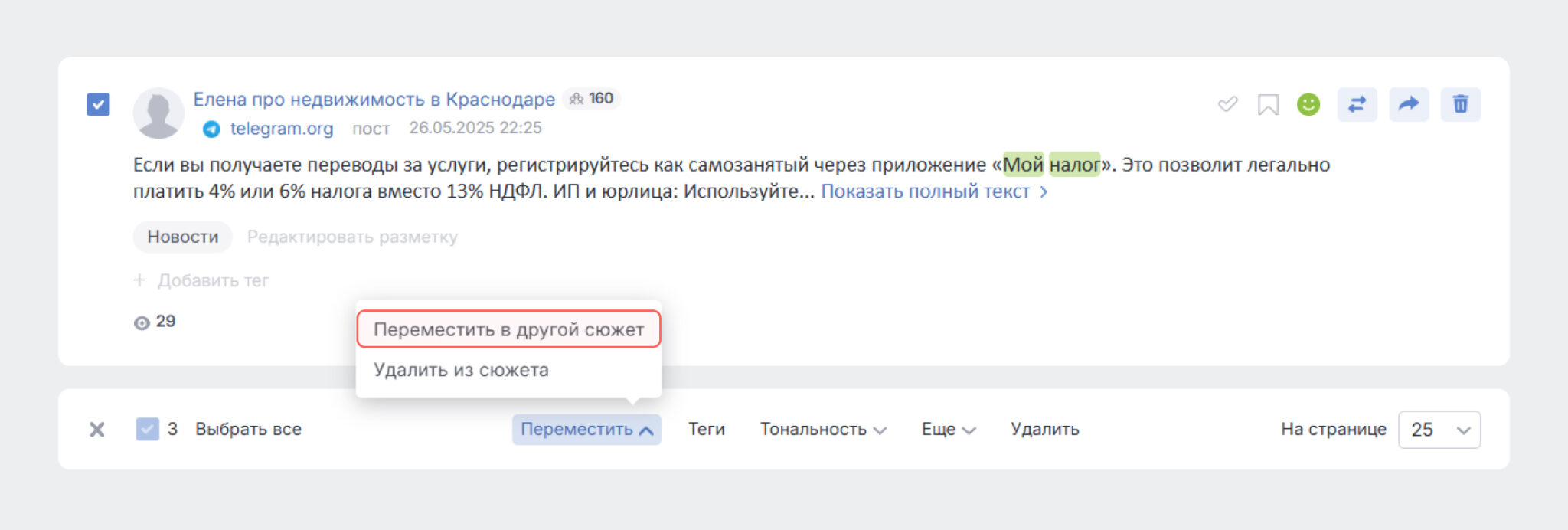The height and width of the screenshot is (530, 1568).
Task: Open the author link 'Елена про недвижимость в Краснодаре'
Action: [x=374, y=99]
